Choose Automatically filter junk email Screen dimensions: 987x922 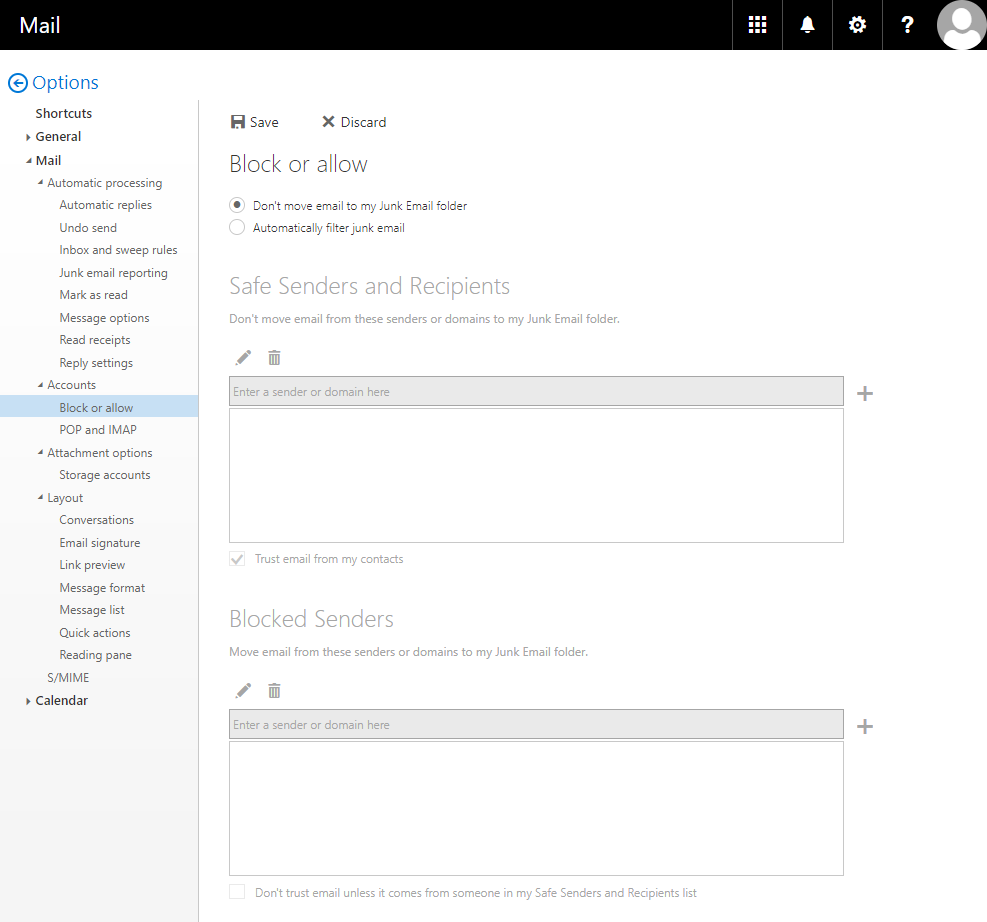point(237,227)
